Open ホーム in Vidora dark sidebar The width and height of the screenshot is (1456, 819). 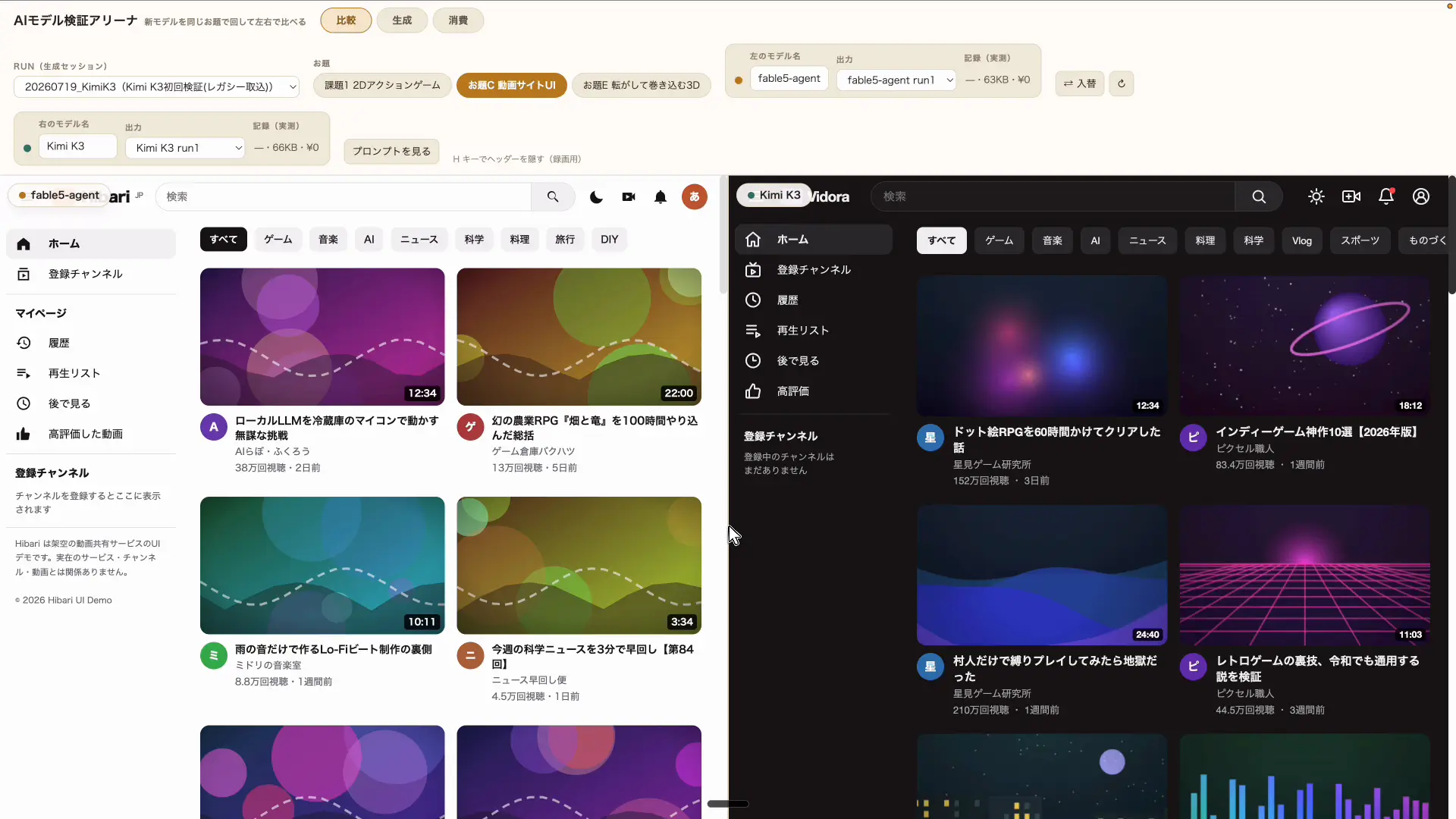[x=814, y=239]
